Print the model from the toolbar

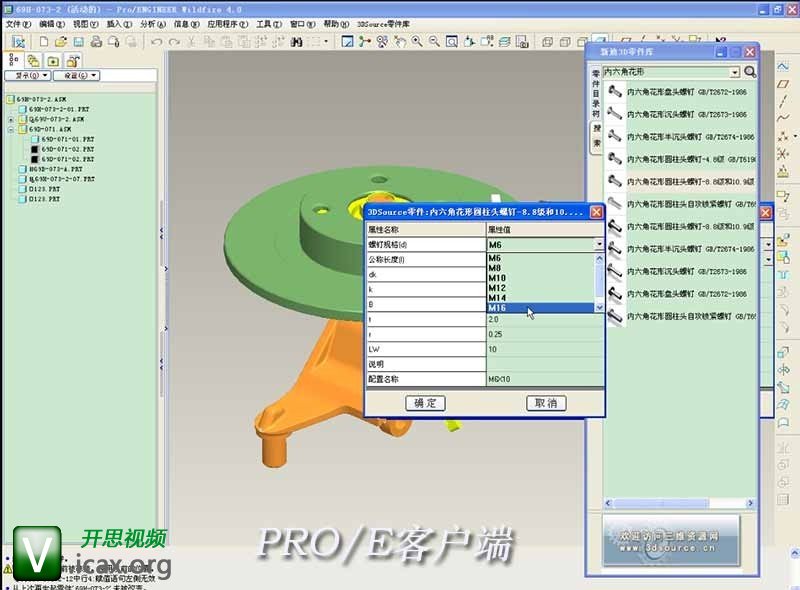click(x=96, y=42)
